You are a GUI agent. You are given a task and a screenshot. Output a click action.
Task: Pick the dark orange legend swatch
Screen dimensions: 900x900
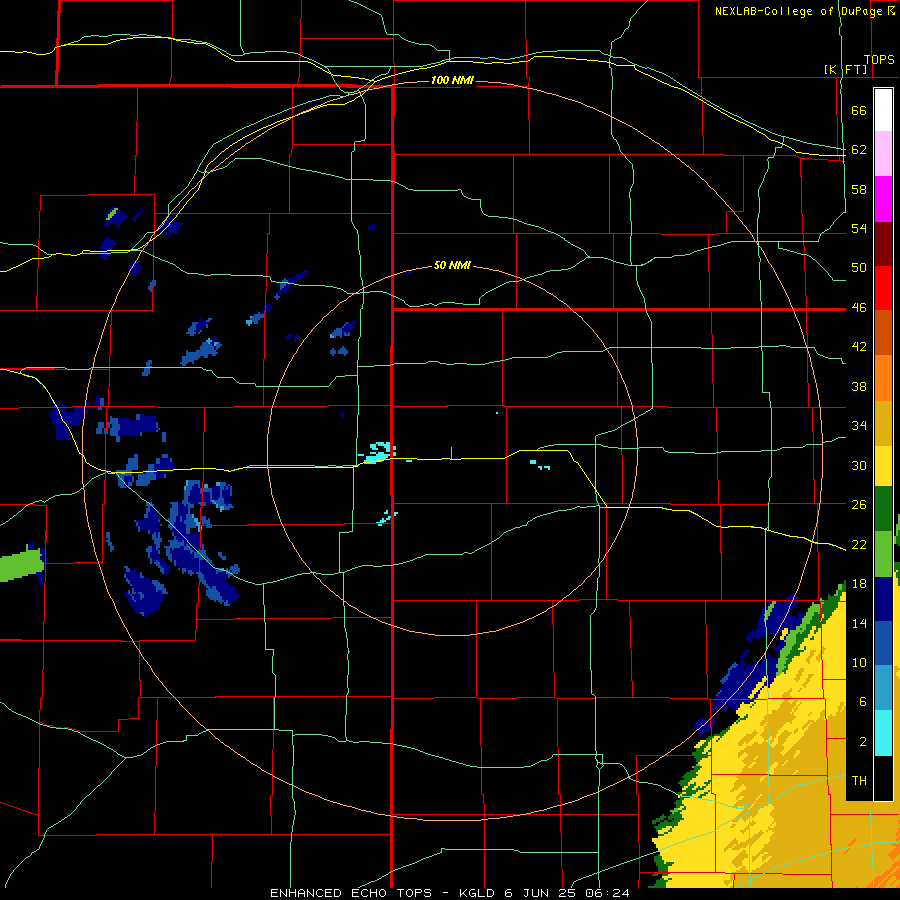(x=883, y=333)
